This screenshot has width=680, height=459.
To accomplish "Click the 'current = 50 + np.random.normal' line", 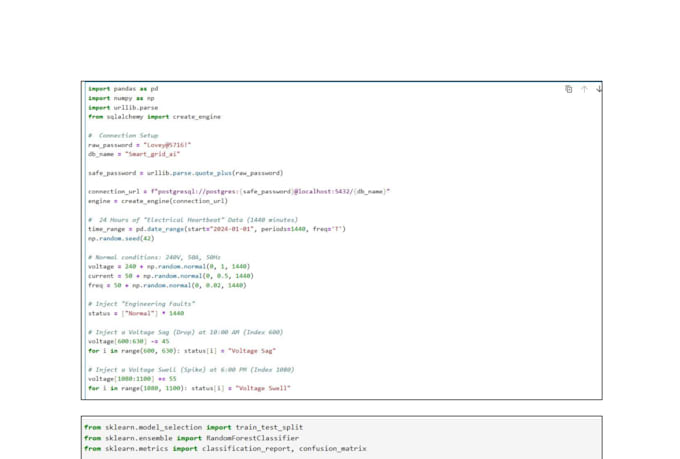I will point(171,276).
